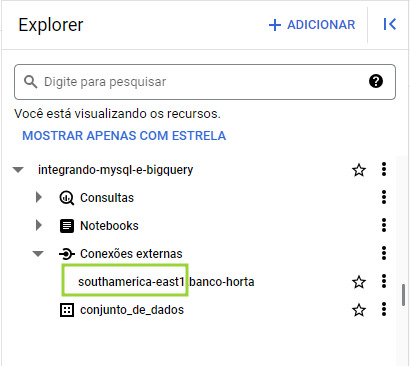Collapse the Conexões externas node

pos(38,254)
